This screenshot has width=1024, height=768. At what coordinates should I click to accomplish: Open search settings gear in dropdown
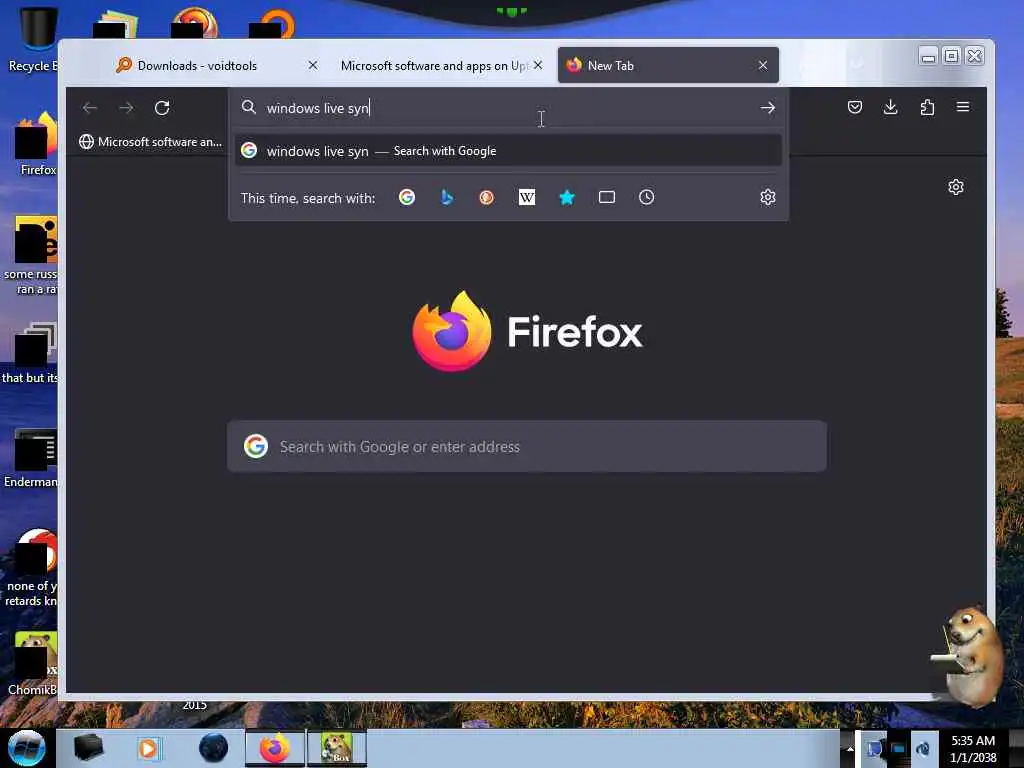768,197
